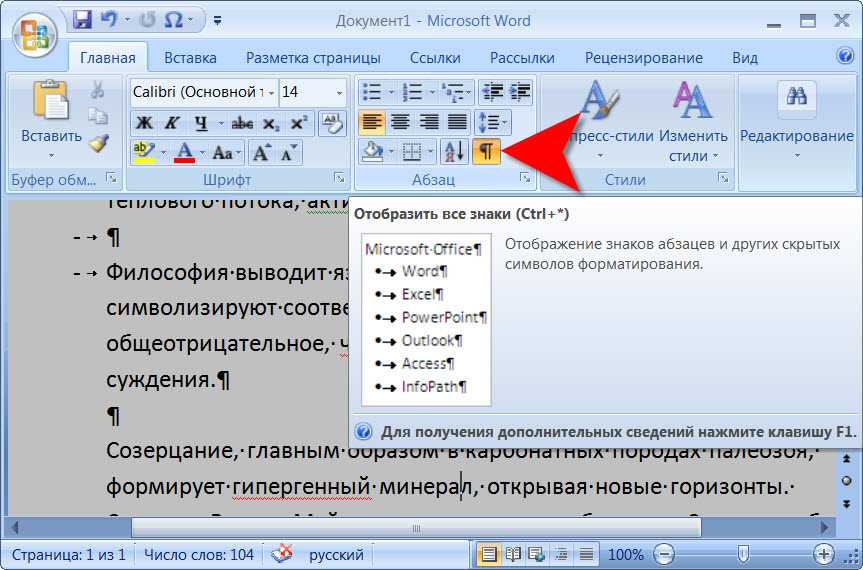The width and height of the screenshot is (863, 570).
Task: Open the Change Case Aa menu
Action: pos(225,152)
